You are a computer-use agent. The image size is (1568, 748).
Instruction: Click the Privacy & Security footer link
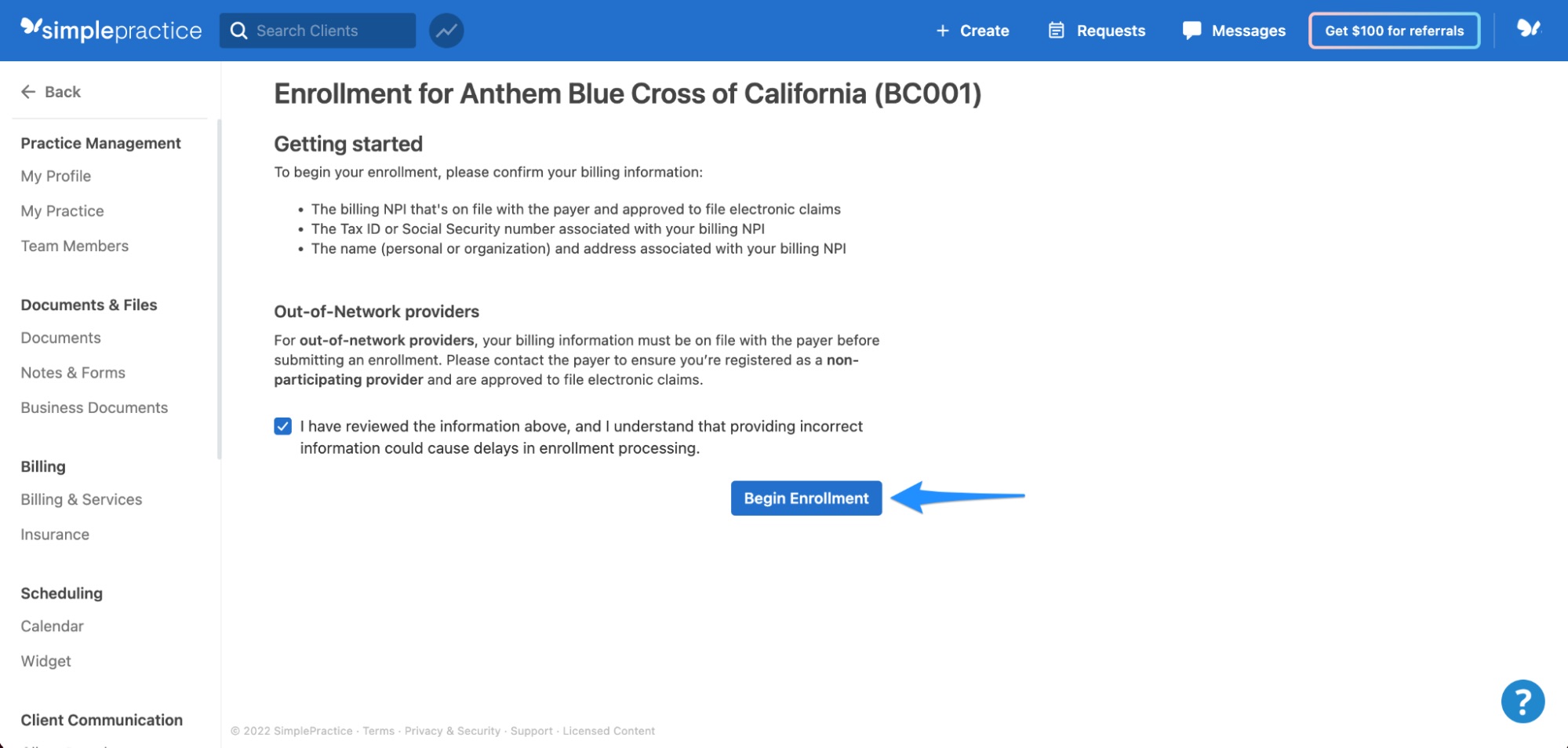[453, 730]
